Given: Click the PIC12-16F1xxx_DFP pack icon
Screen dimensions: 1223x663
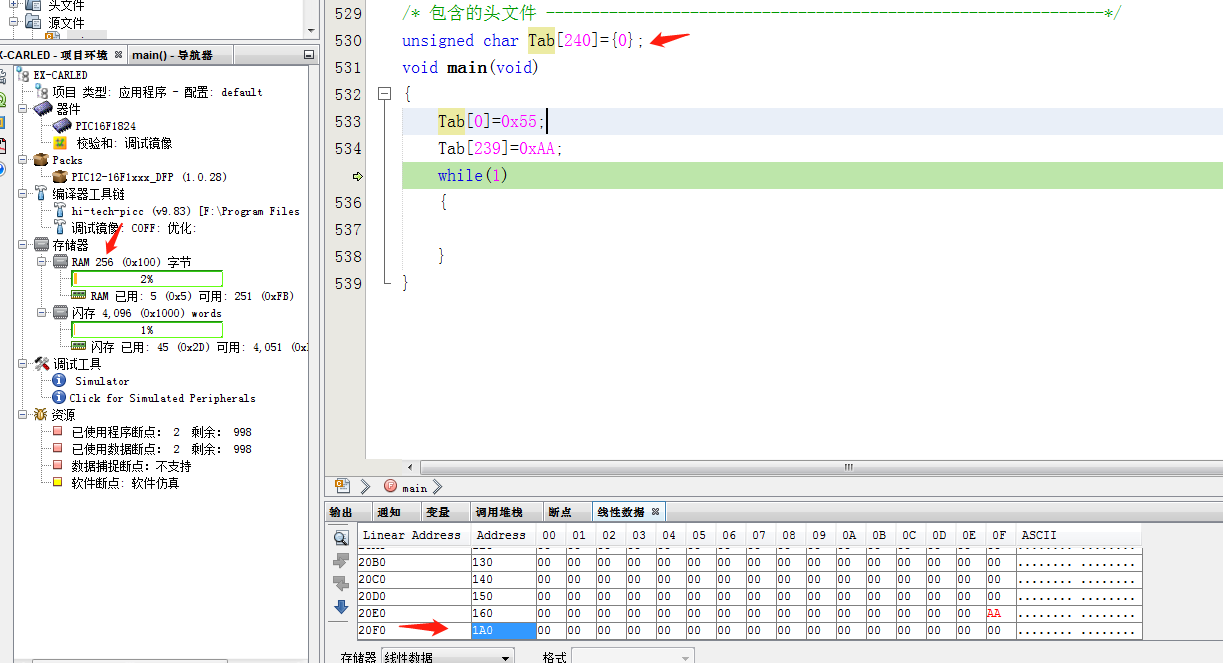Looking at the screenshot, I should [60, 177].
